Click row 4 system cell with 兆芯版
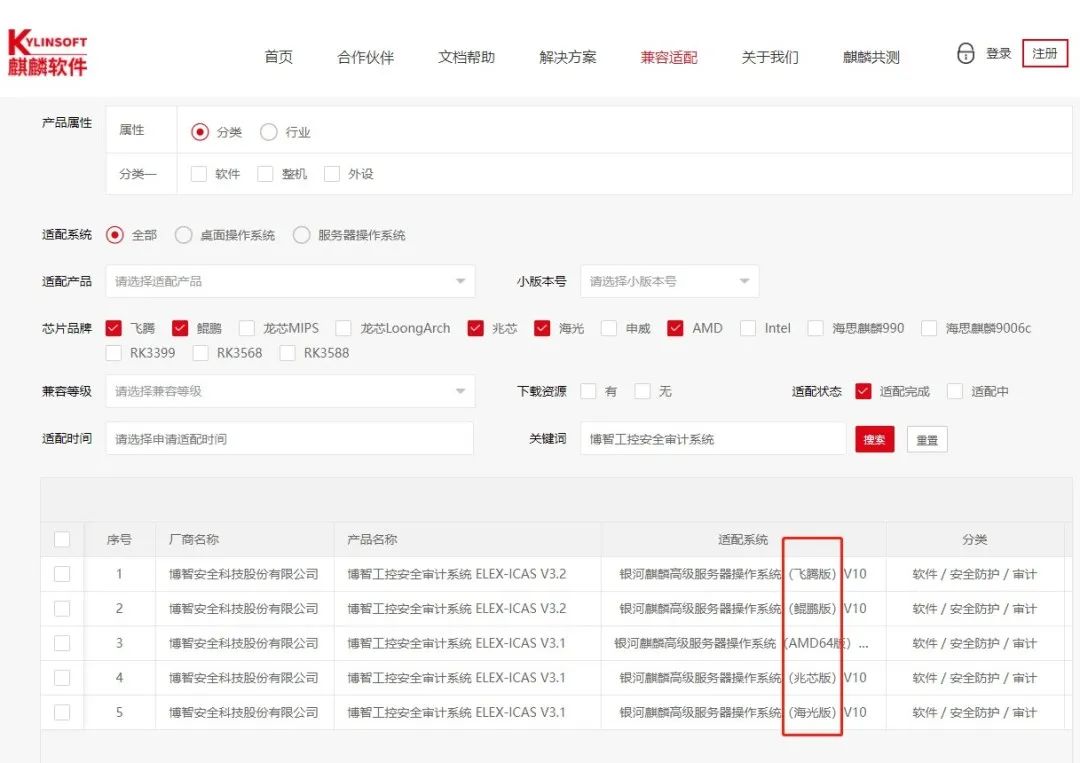The image size is (1080, 763). click(742, 678)
